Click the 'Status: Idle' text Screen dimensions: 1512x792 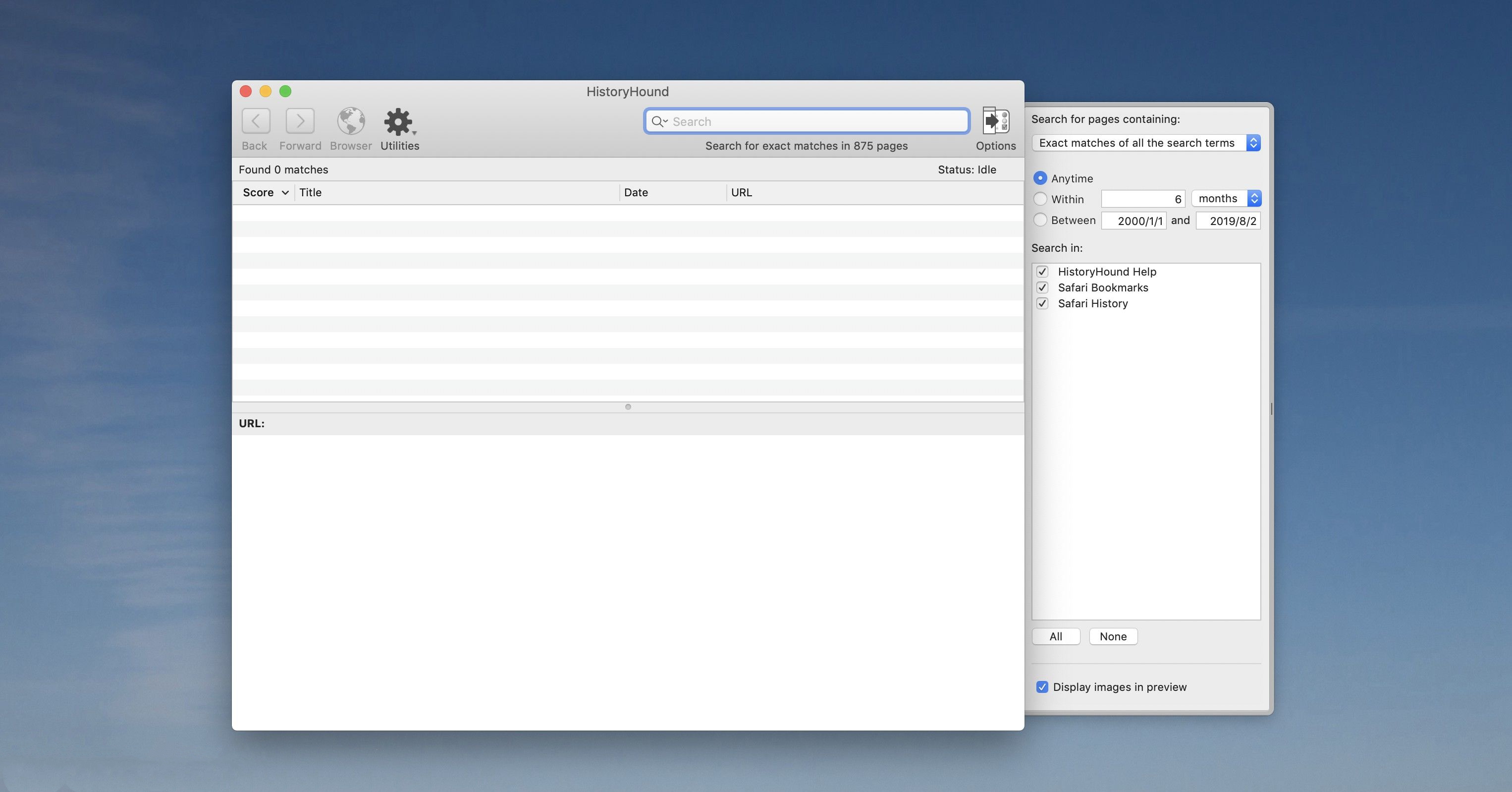(x=967, y=170)
